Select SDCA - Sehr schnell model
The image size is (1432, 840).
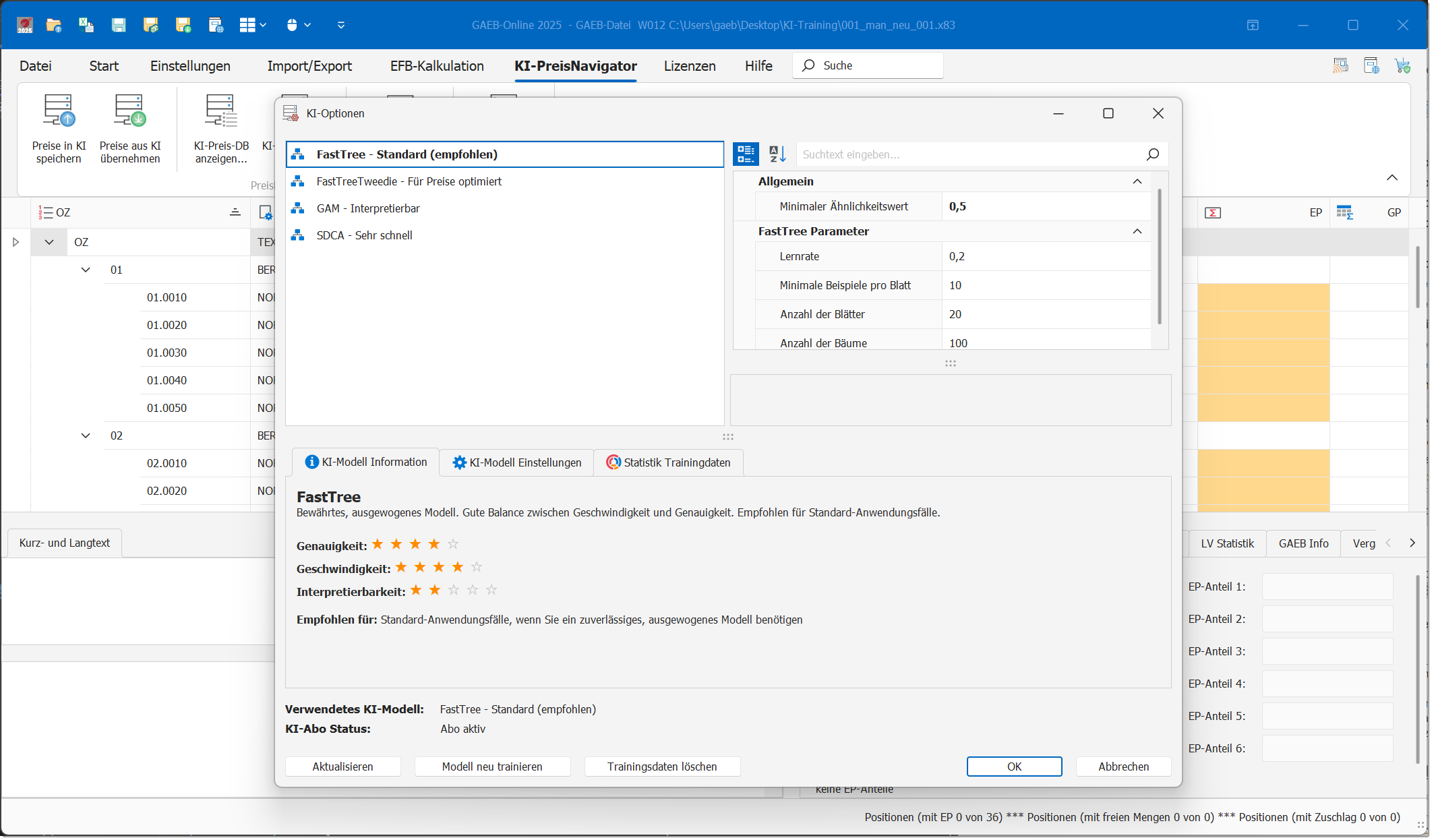(364, 235)
